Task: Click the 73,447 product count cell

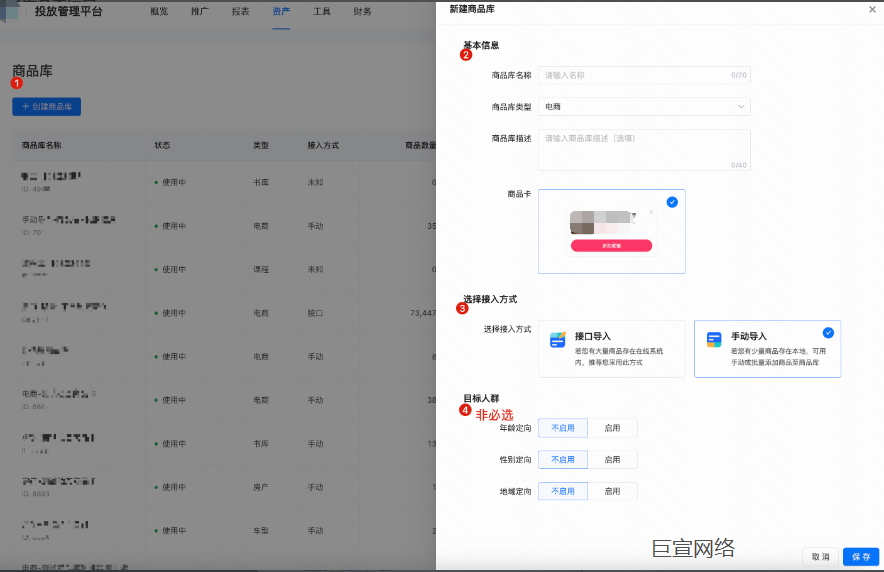Action: 423,313
